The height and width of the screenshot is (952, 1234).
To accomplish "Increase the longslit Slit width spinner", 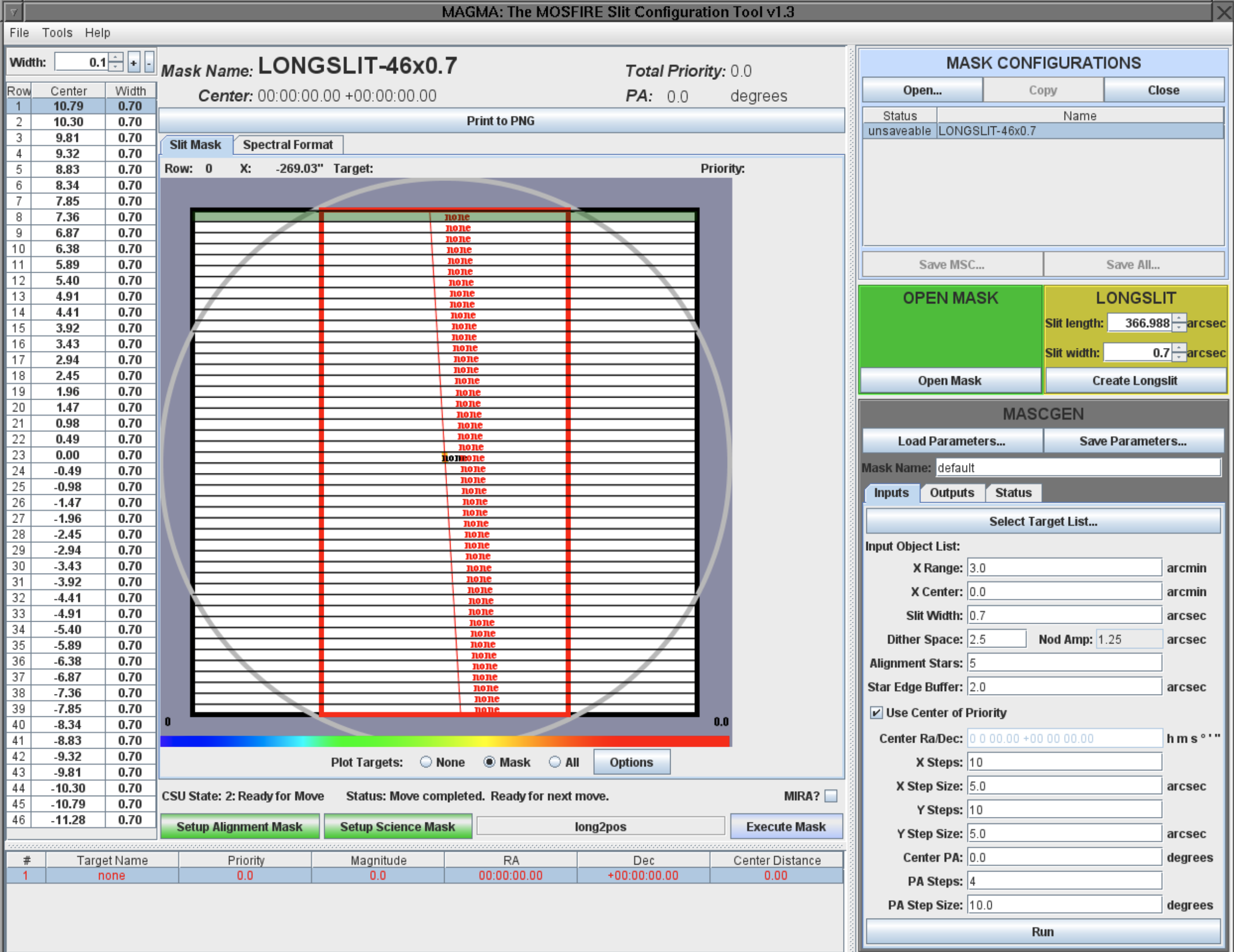I will pyautogui.click(x=1179, y=348).
